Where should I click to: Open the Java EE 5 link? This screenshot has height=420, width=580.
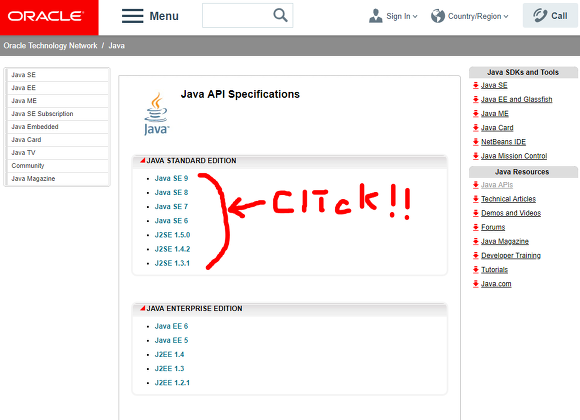pyautogui.click(x=171, y=340)
